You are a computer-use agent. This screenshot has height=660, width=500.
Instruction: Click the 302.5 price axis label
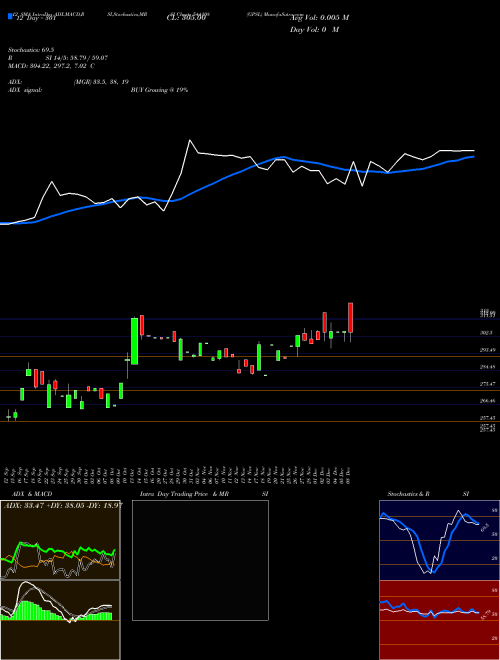point(487,333)
